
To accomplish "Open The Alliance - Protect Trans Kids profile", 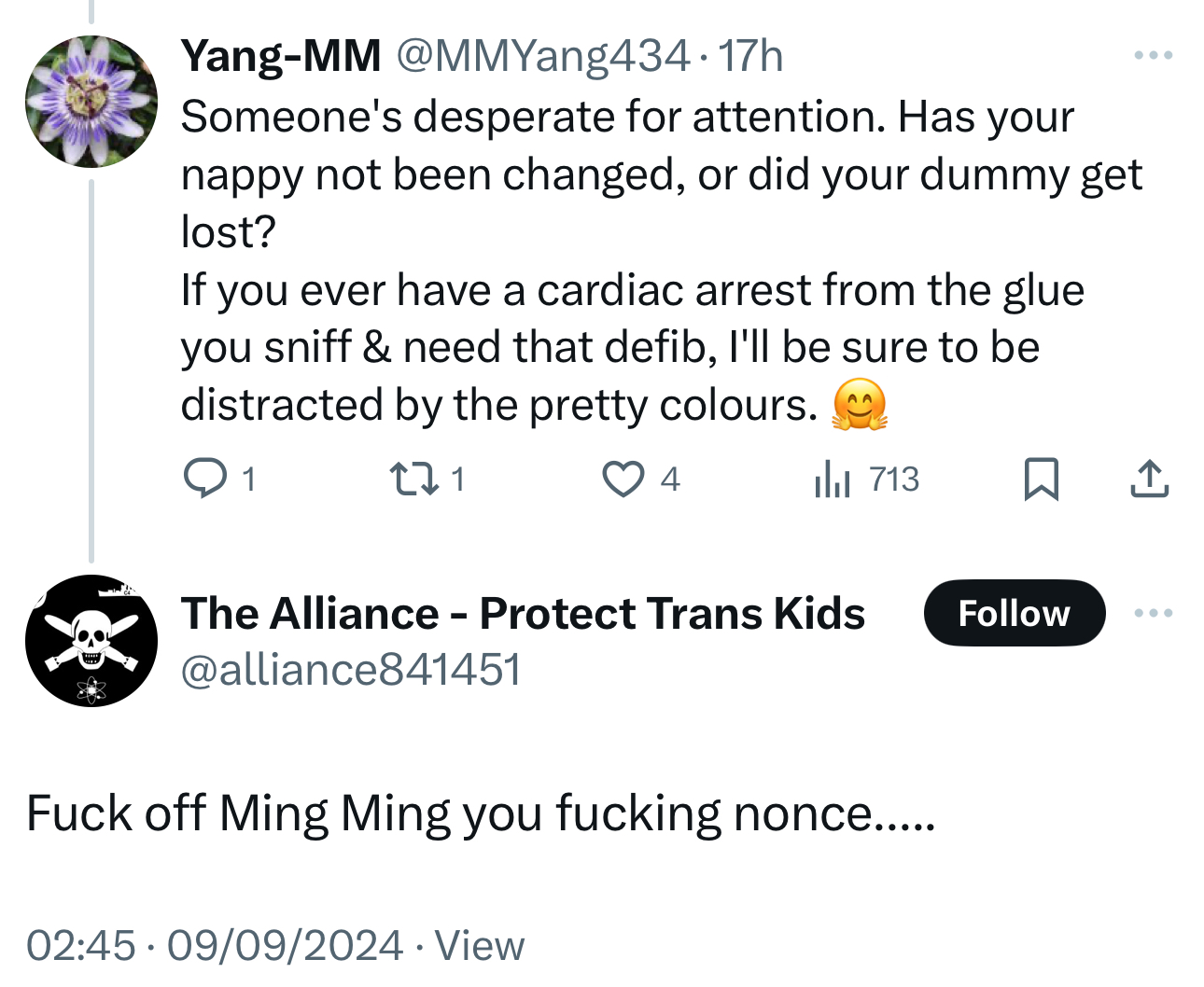I will click(x=523, y=613).
